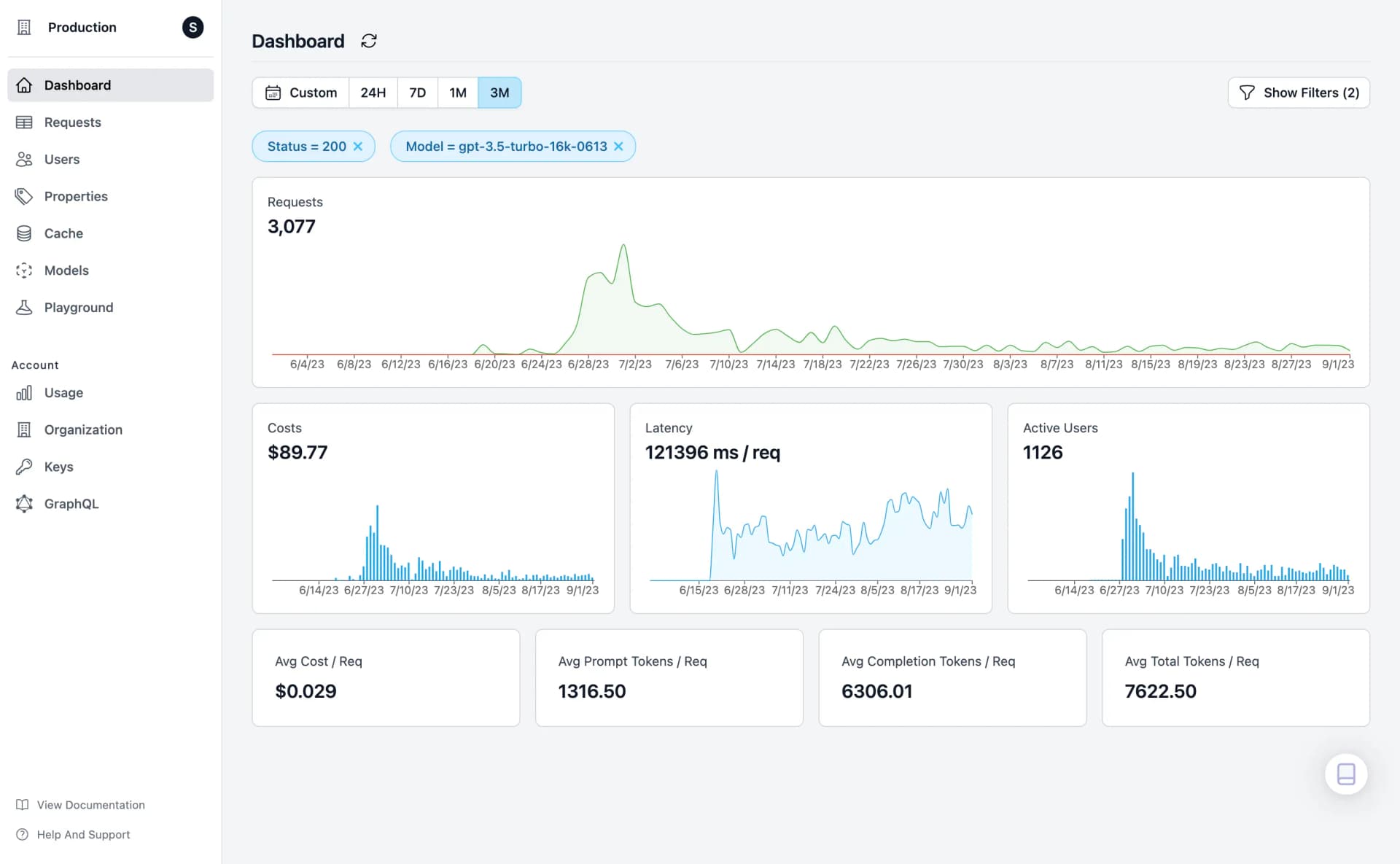Choose the 1M time range
1400x864 pixels.
coord(457,93)
